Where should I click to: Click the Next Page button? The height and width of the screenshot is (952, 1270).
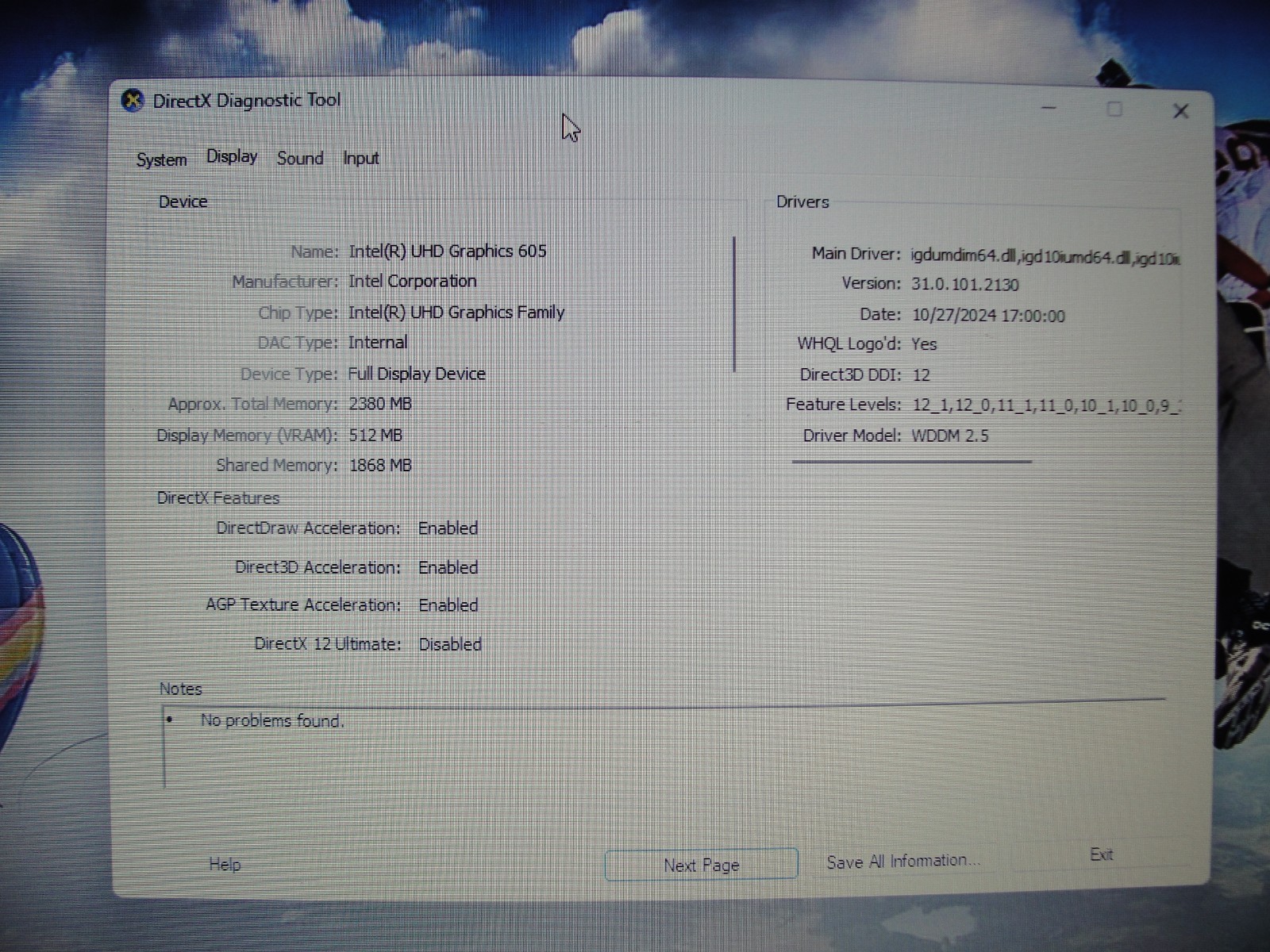coord(701,865)
